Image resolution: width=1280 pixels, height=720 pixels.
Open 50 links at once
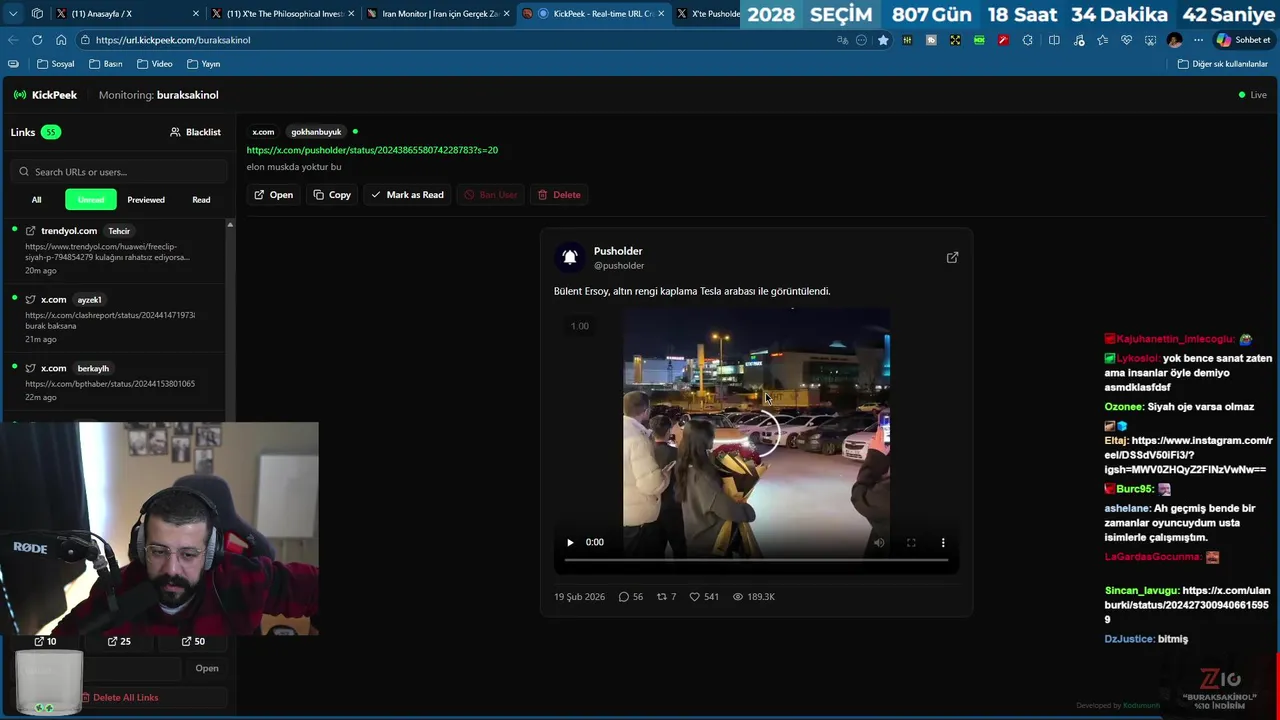click(193, 641)
